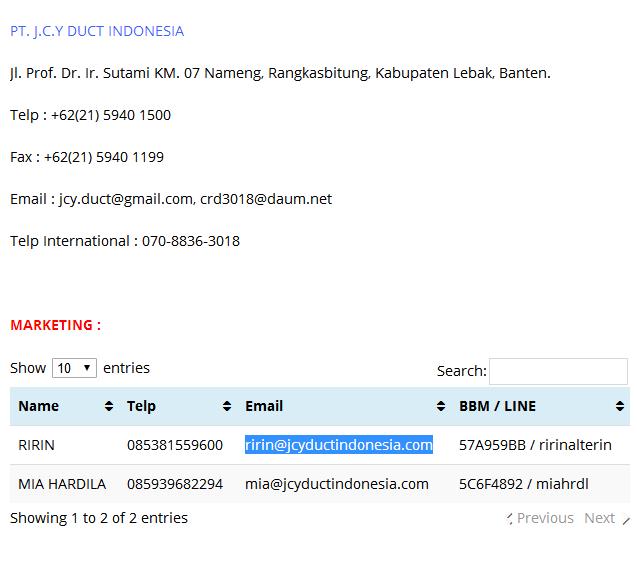The image size is (637, 570).
Task: Click the Name column sort arrows
Action: point(108,406)
